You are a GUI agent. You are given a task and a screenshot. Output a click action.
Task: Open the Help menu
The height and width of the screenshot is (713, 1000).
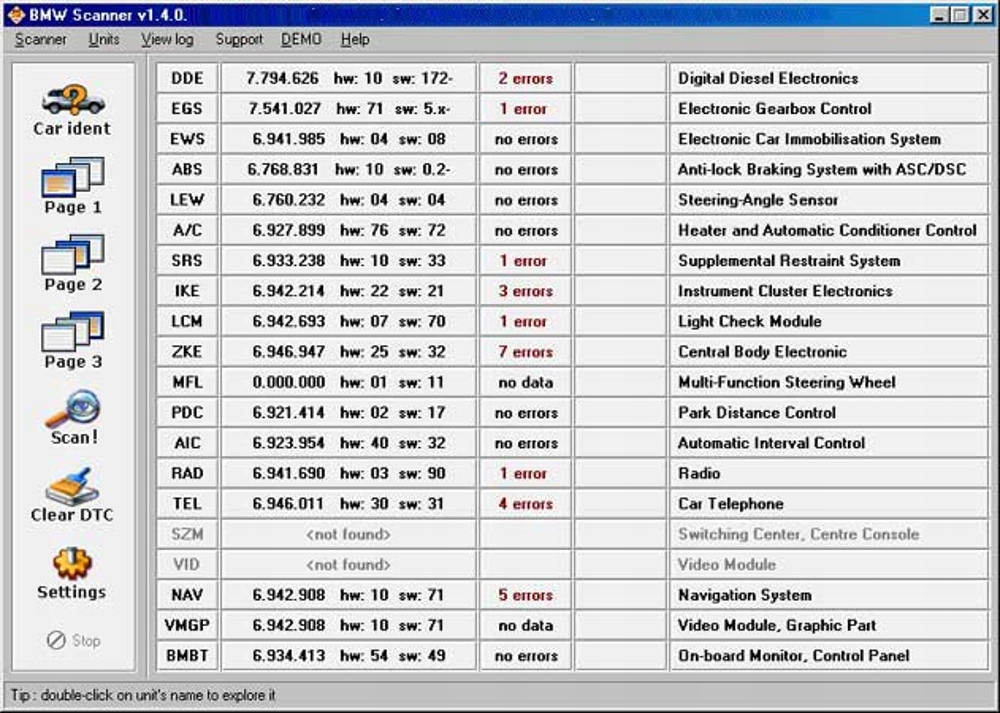(355, 39)
